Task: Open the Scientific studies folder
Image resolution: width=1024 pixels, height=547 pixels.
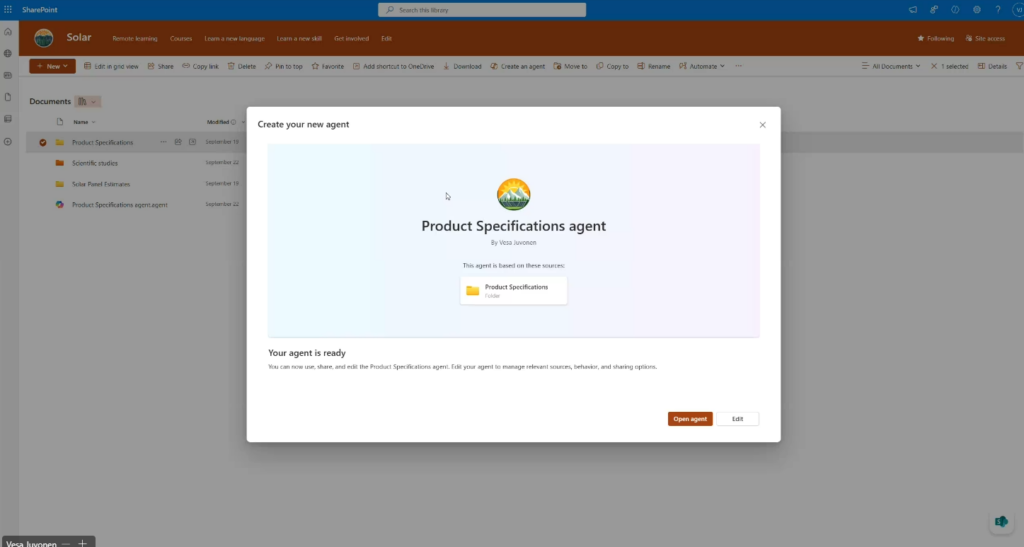Action: point(95,163)
